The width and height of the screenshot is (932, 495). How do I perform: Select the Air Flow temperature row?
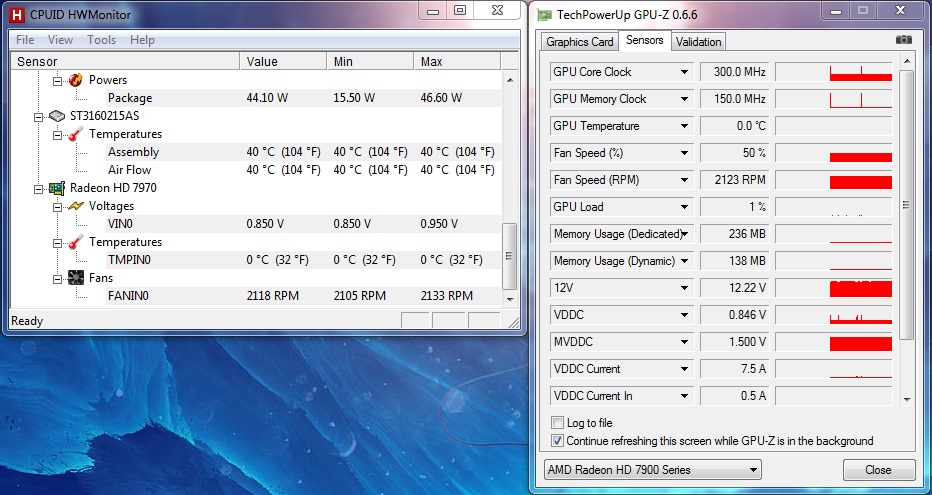[303, 170]
